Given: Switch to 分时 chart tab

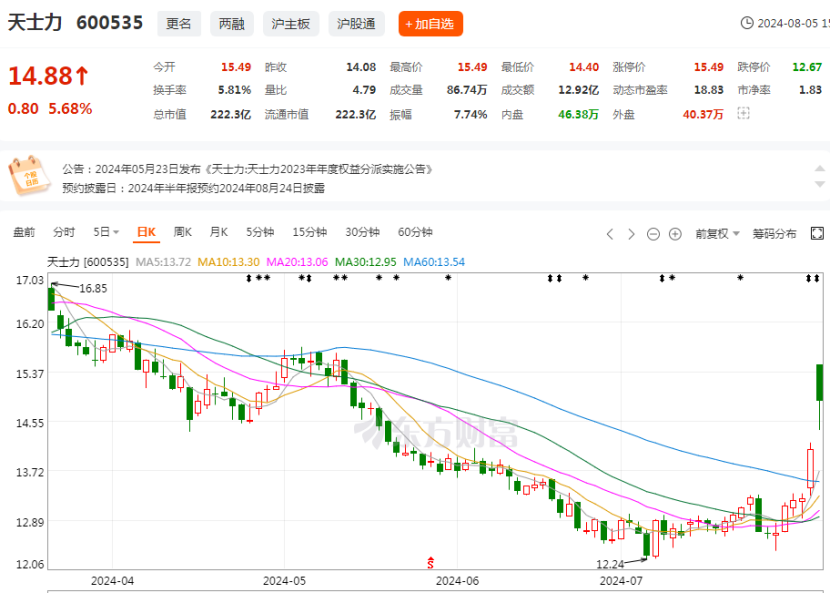Looking at the screenshot, I should coord(64,232).
